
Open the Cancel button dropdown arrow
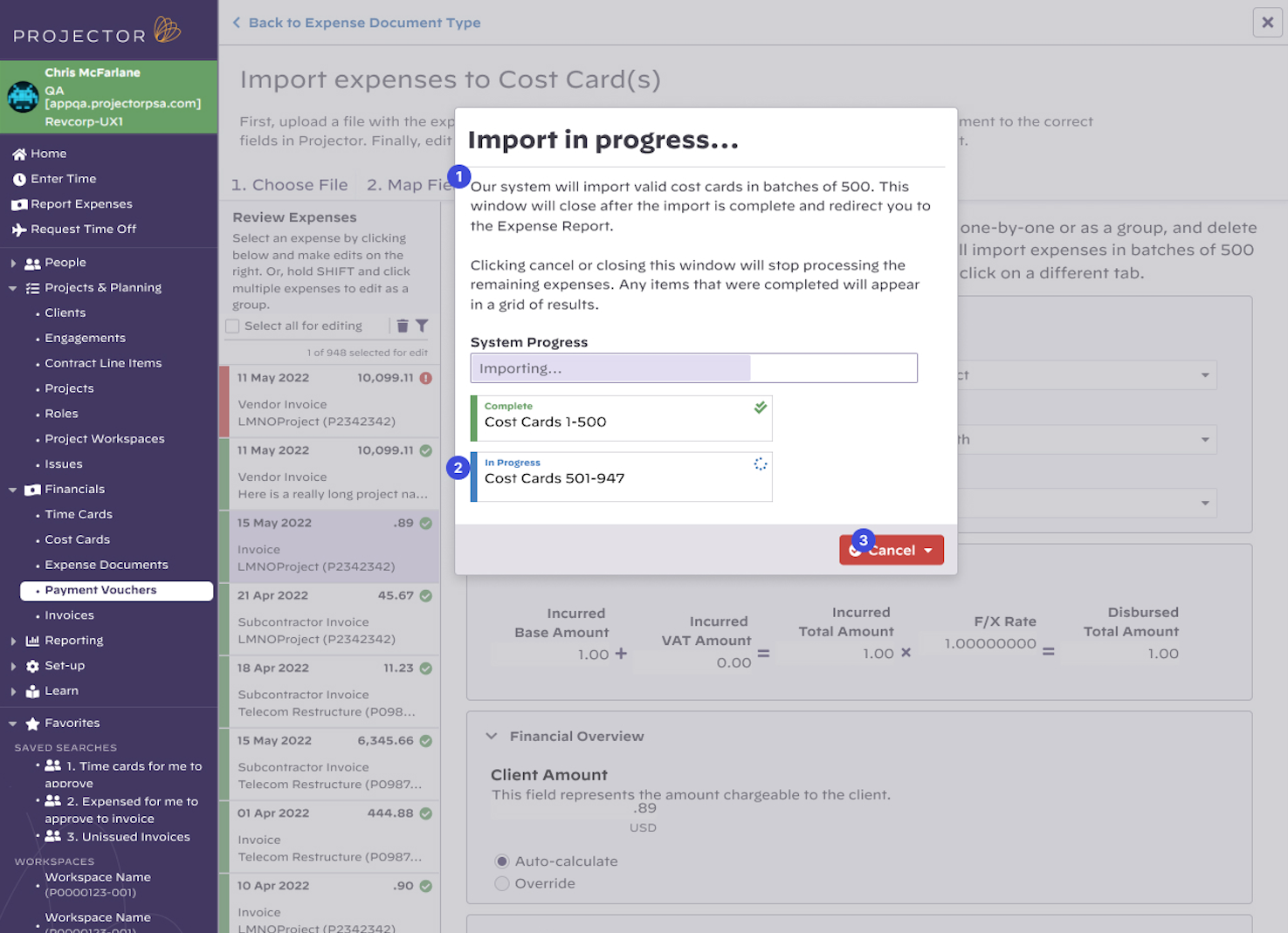click(x=928, y=551)
